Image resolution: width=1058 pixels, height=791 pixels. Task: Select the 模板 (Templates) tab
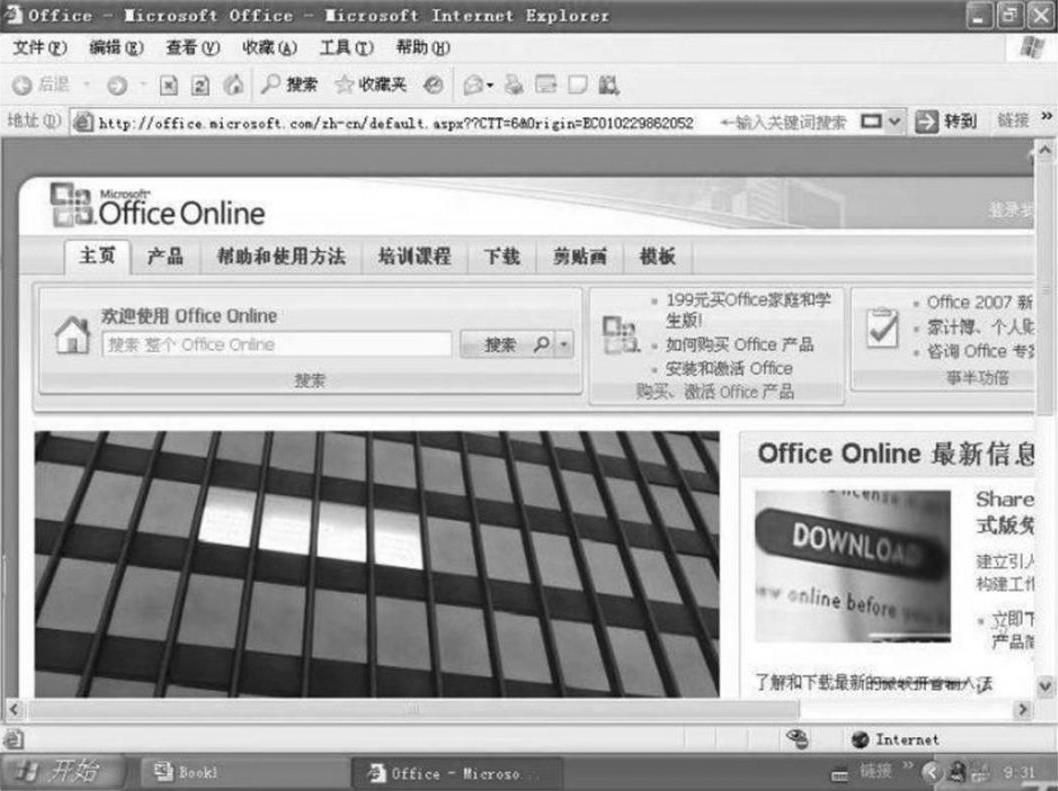click(x=658, y=256)
